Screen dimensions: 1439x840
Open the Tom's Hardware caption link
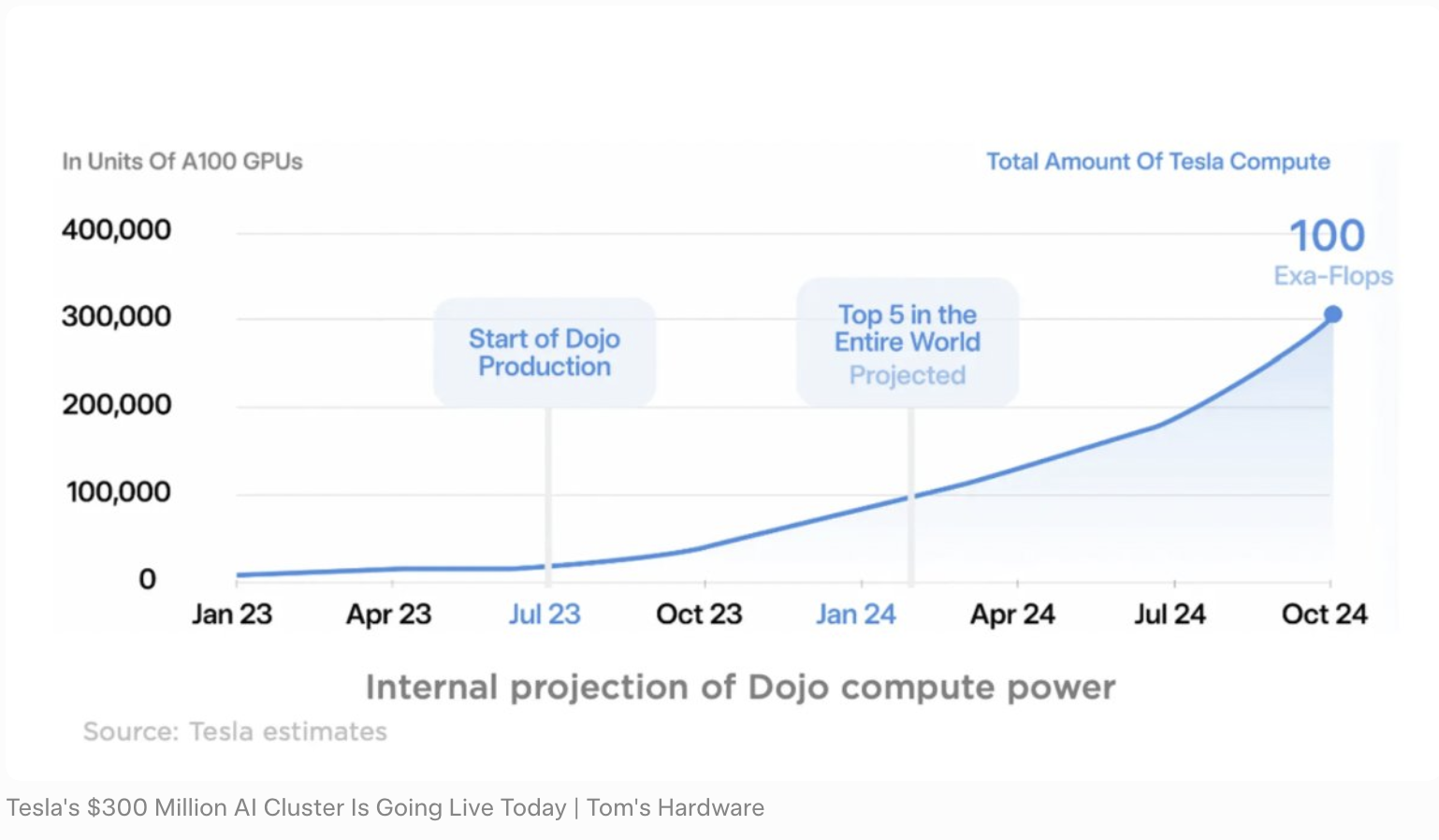(x=385, y=807)
